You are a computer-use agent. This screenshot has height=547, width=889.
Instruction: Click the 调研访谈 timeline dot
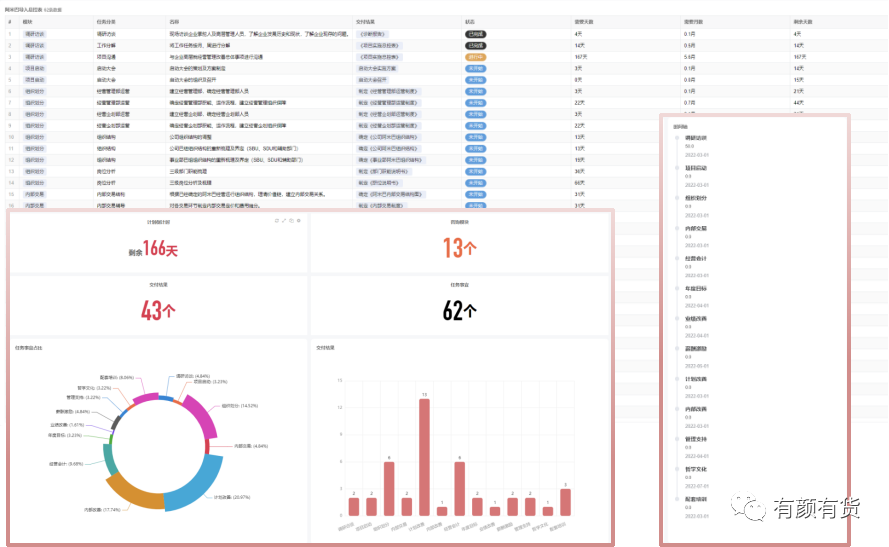(677, 139)
